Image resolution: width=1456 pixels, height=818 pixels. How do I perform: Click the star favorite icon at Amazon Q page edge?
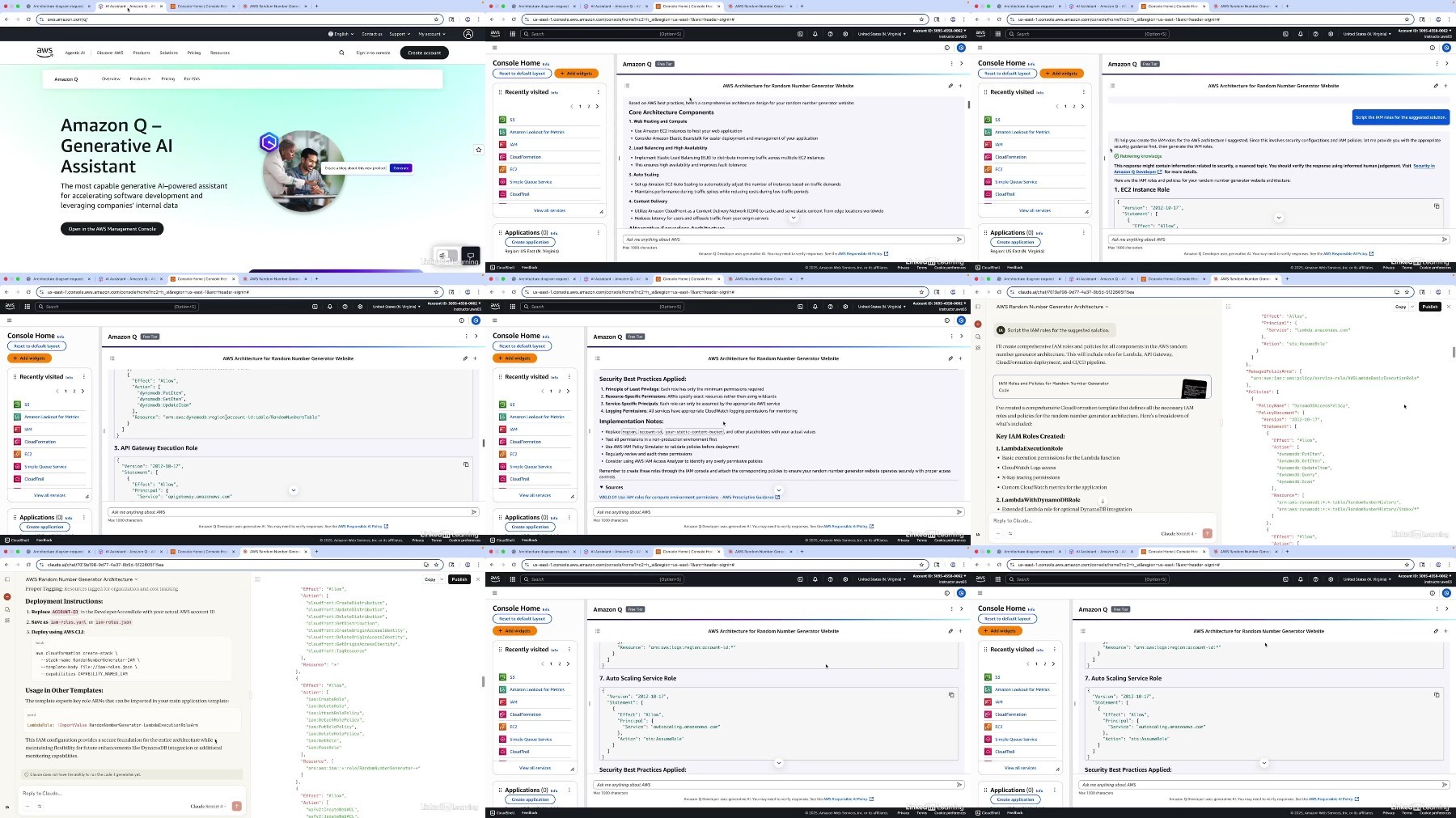coord(478,150)
